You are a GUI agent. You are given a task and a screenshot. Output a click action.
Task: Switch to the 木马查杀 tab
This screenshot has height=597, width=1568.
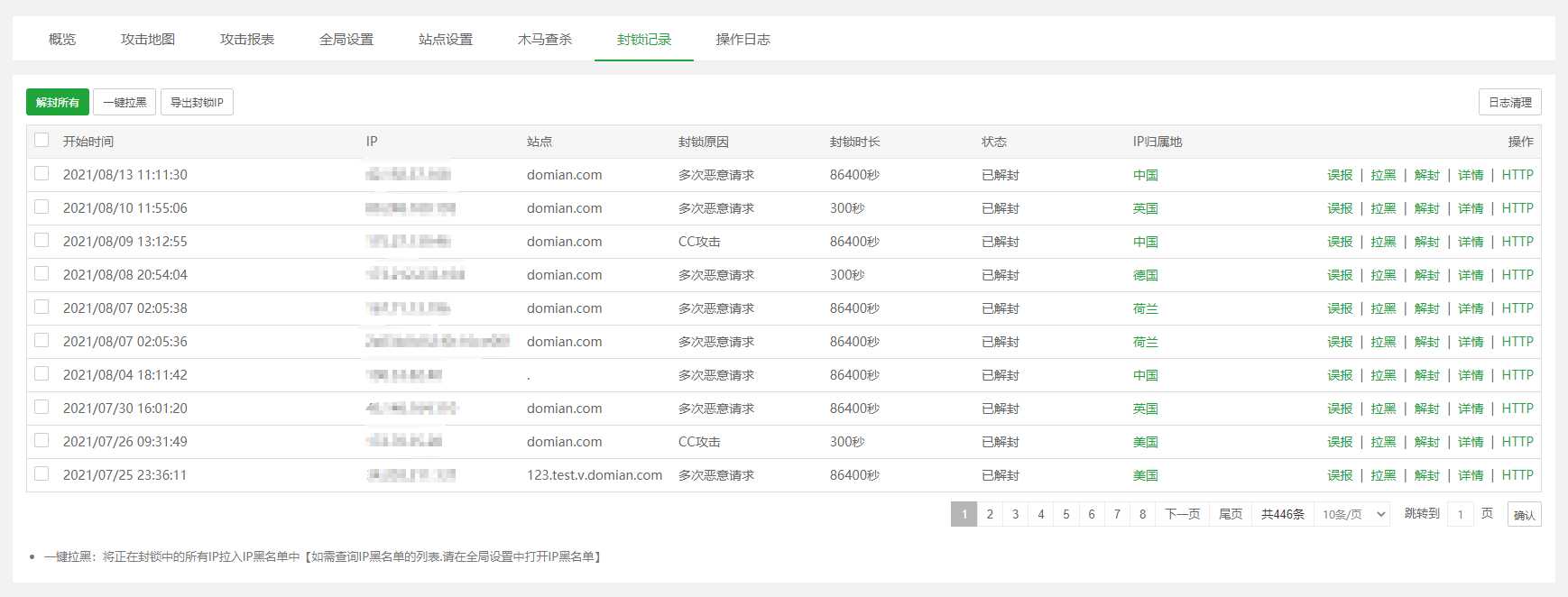coord(545,39)
